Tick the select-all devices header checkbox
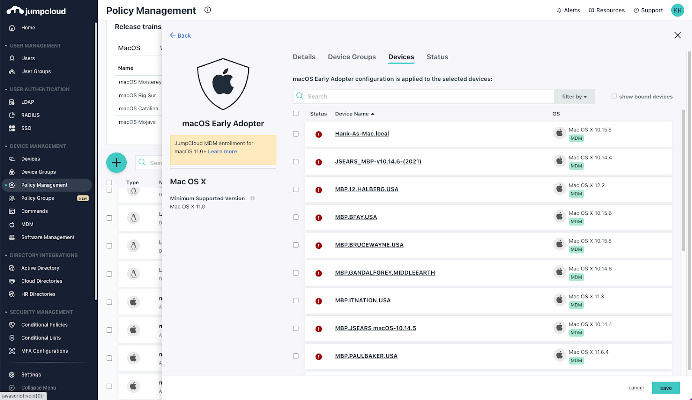 coord(295,114)
